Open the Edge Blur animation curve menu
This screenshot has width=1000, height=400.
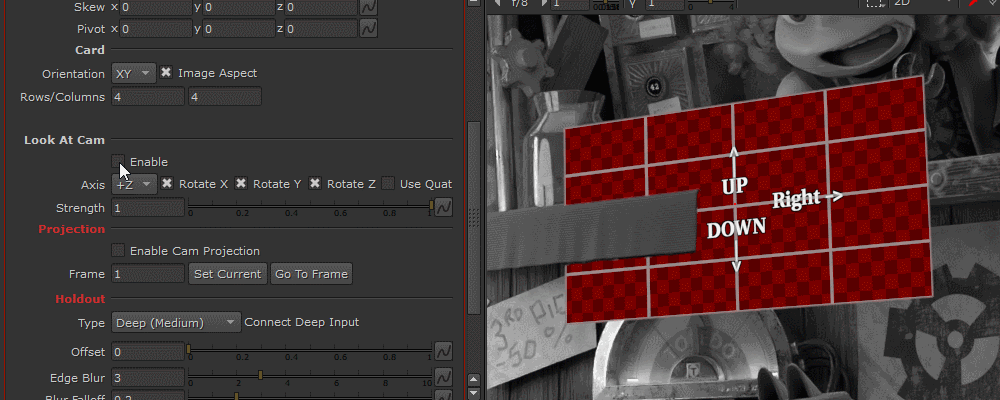pos(443,377)
